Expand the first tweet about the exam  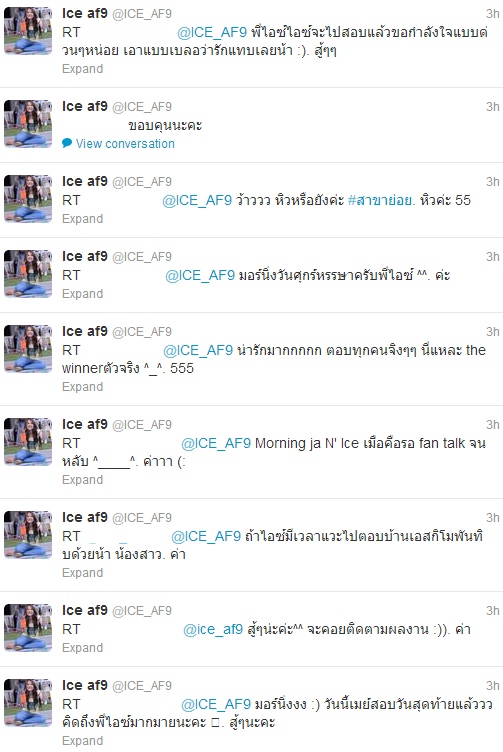pyautogui.click(x=82, y=69)
